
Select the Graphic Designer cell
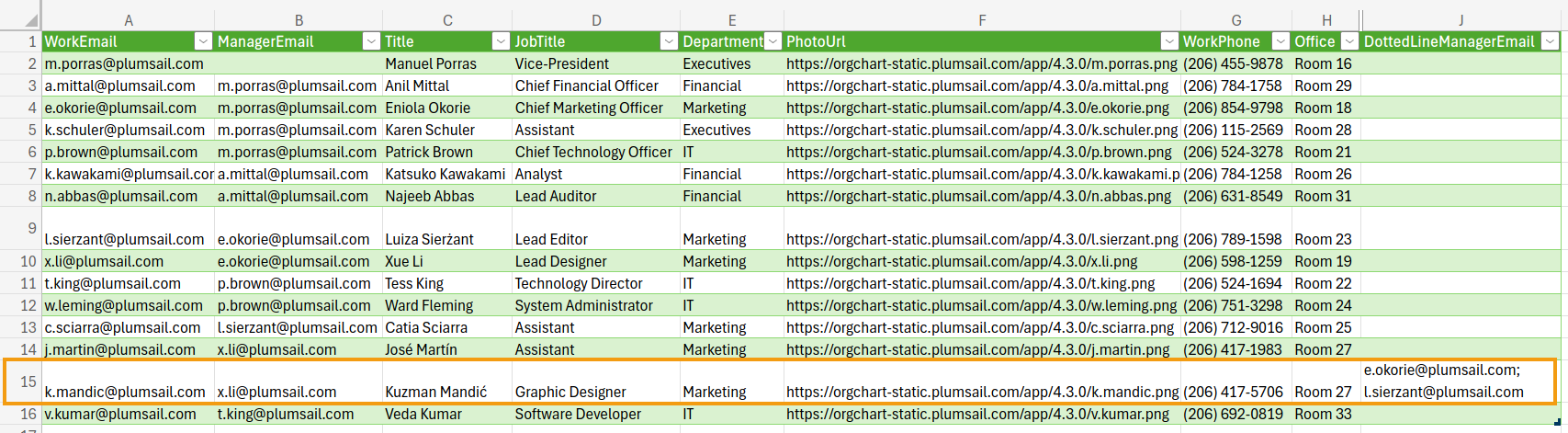(x=595, y=382)
